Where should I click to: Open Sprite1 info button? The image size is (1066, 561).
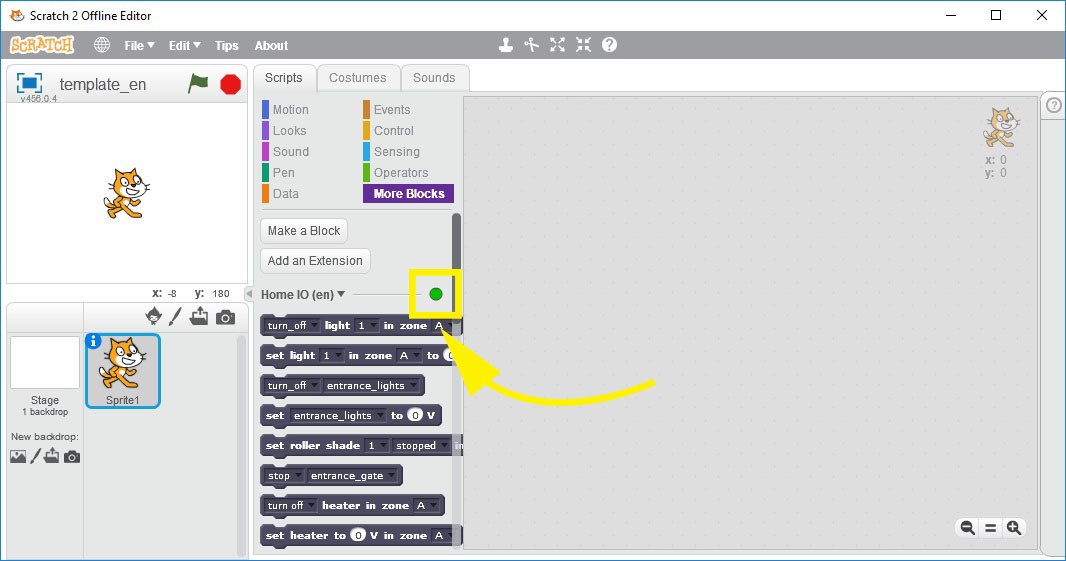95,342
